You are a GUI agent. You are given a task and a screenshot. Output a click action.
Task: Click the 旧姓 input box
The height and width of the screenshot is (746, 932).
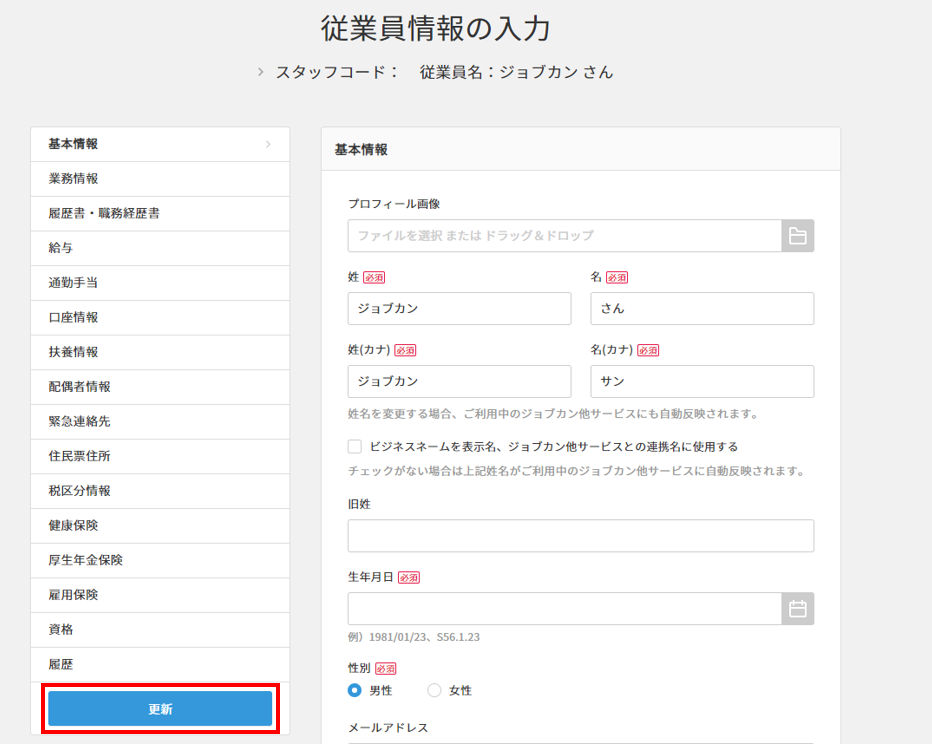(580, 536)
